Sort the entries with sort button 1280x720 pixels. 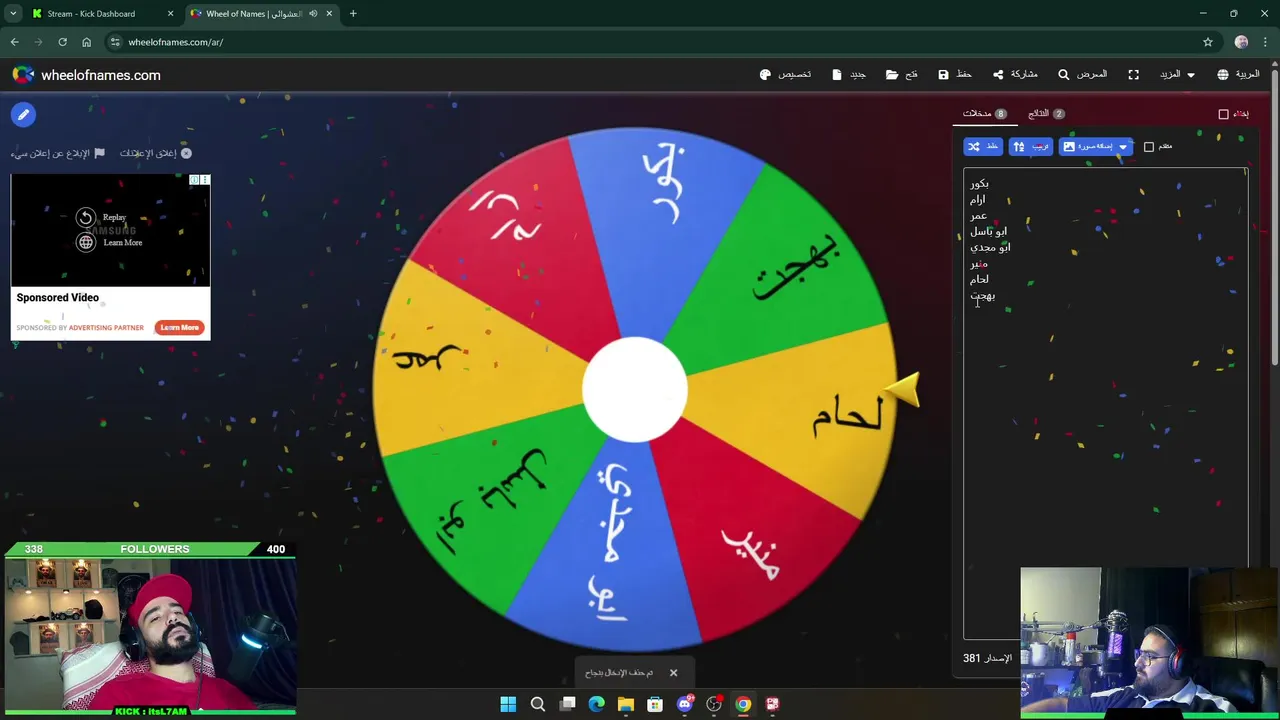point(1031,147)
